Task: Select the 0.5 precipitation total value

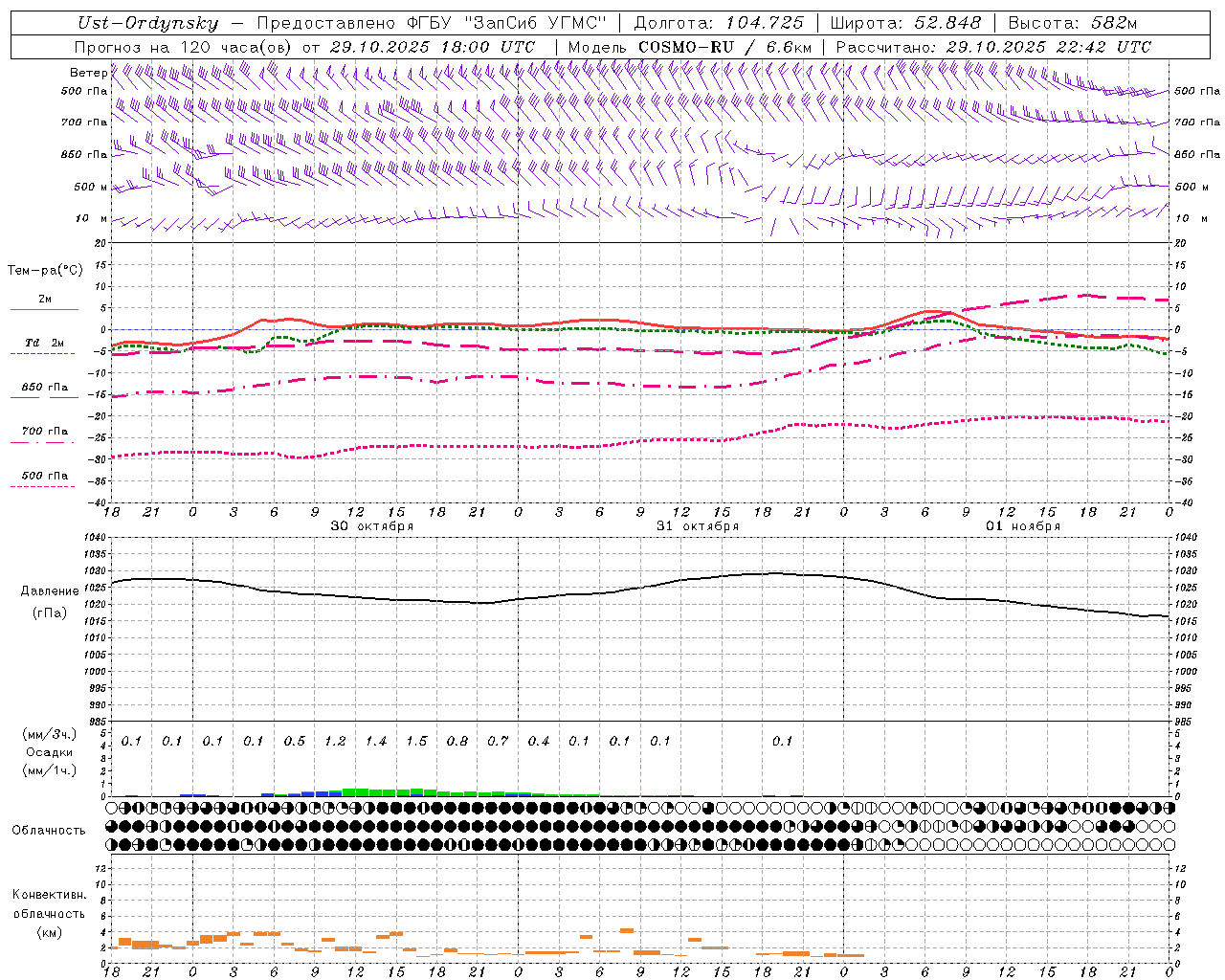Action: click(x=295, y=742)
